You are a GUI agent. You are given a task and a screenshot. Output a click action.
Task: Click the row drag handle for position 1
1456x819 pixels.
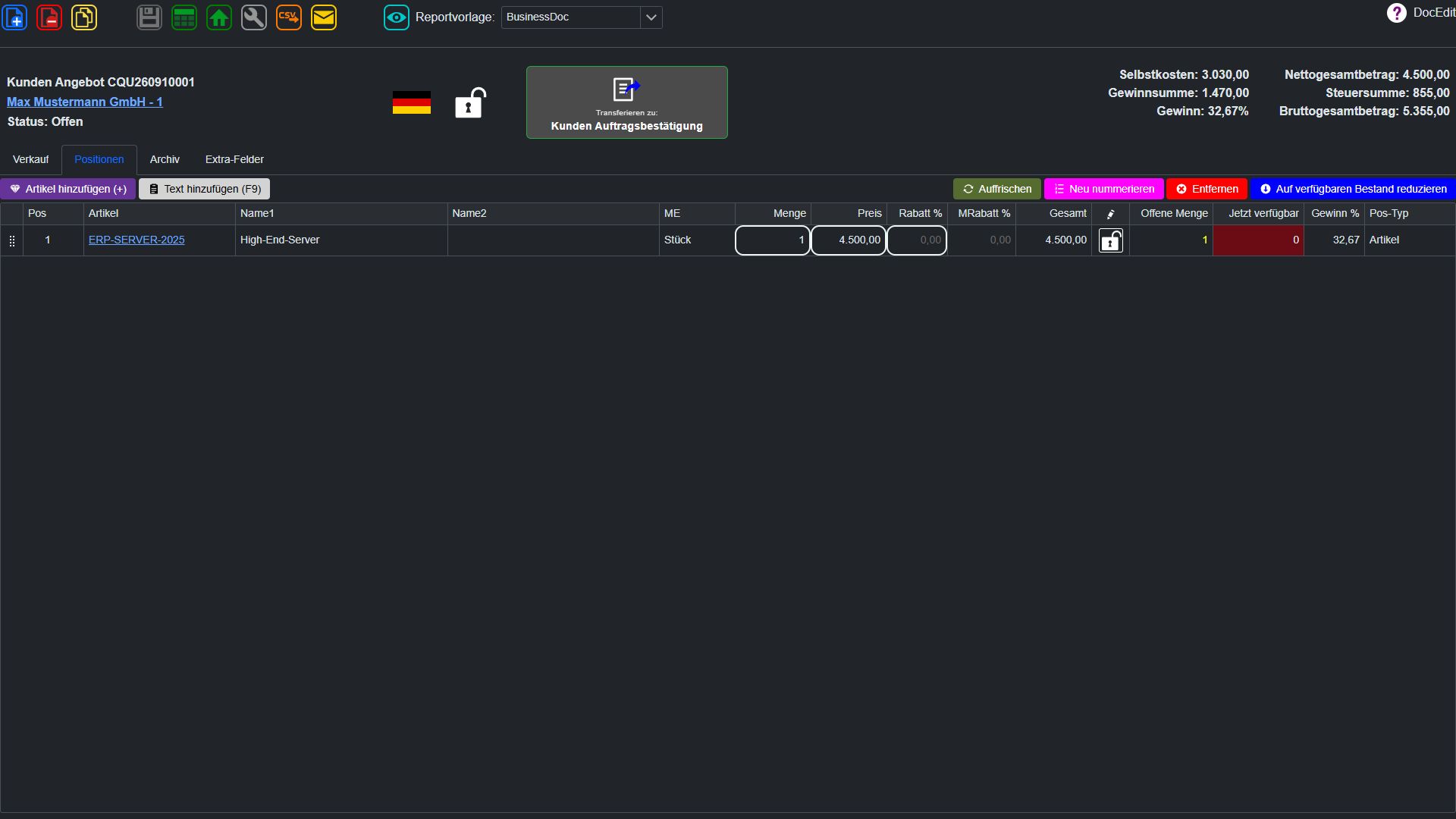coord(11,240)
